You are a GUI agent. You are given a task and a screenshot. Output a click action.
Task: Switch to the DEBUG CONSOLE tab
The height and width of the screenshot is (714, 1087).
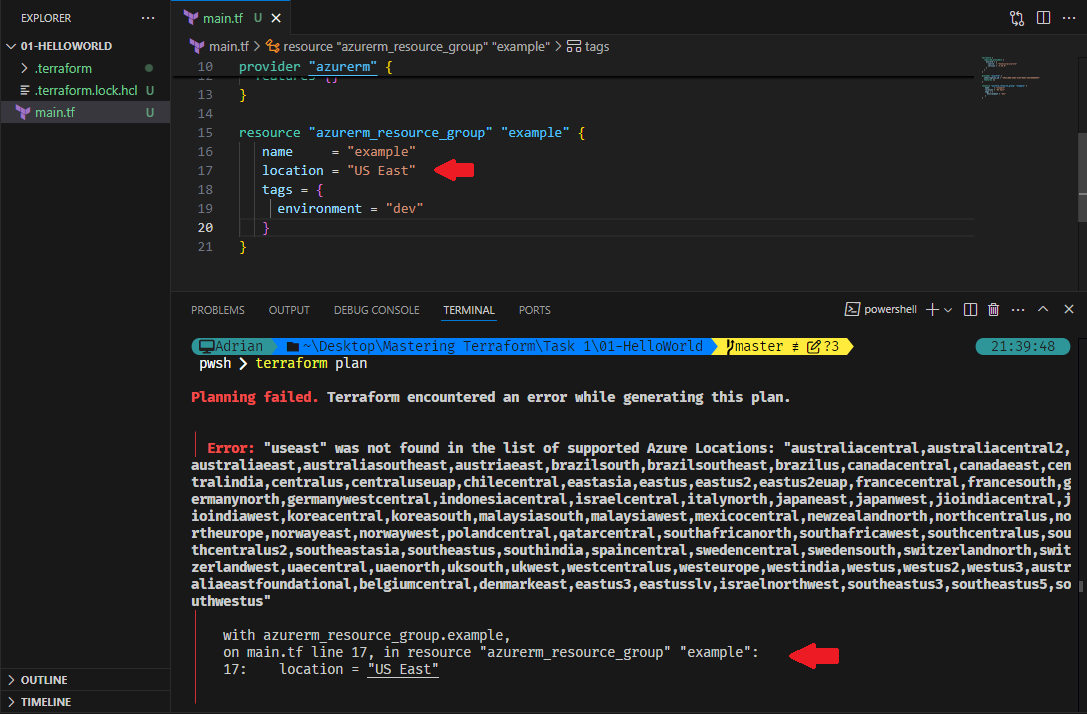(x=376, y=310)
